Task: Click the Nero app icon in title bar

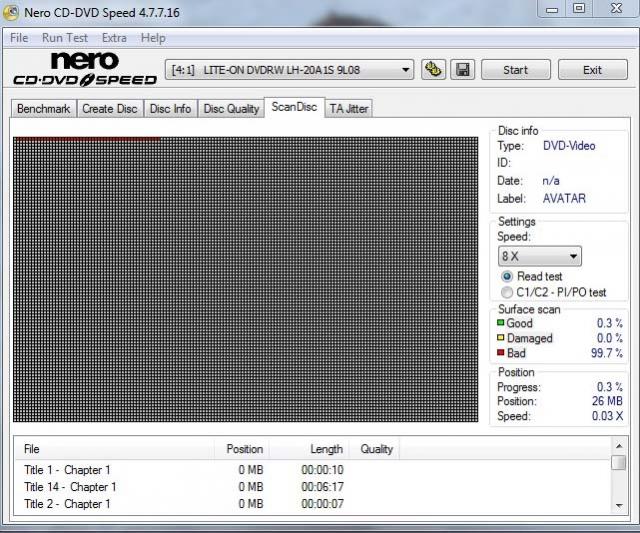Action: (x=10, y=13)
